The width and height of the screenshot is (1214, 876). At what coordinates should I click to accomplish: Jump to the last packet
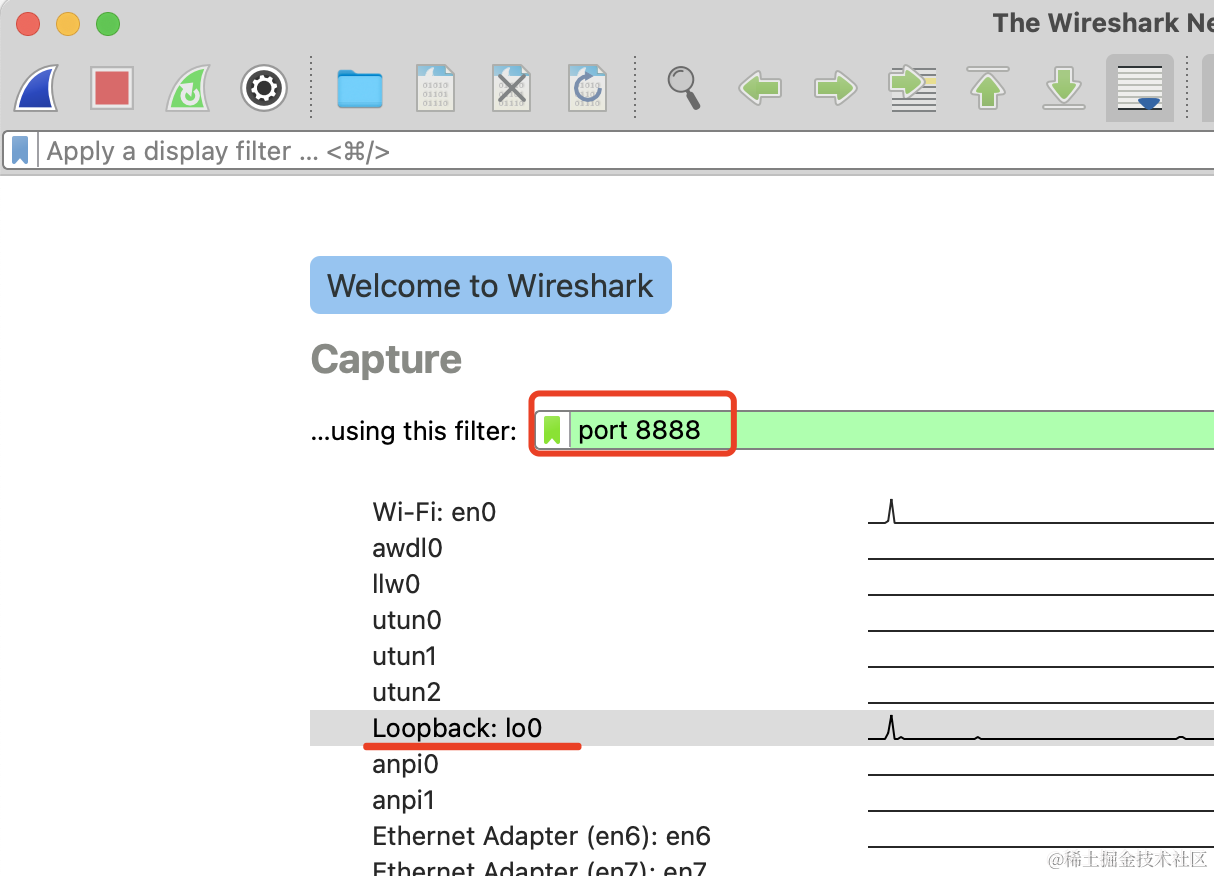1064,88
